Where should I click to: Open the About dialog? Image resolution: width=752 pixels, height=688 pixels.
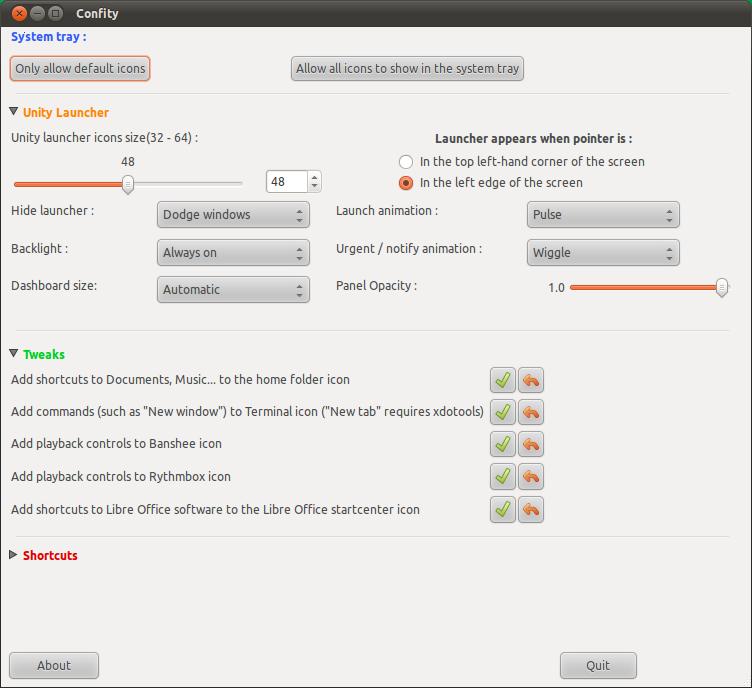click(54, 665)
